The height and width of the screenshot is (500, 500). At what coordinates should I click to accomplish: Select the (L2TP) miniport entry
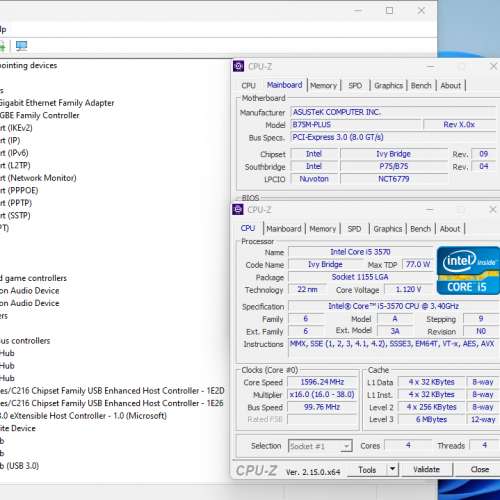(x=15, y=166)
